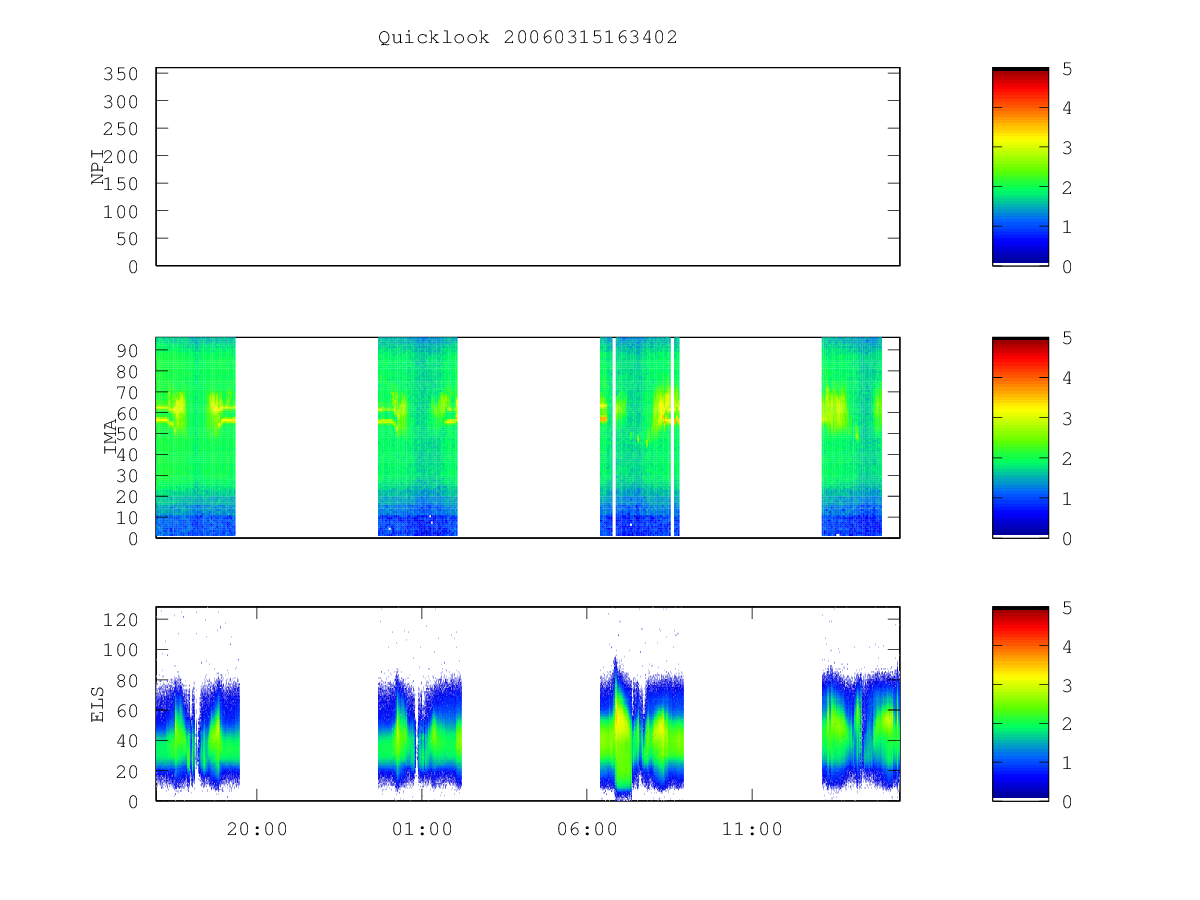1200x900 pixels.
Task: Click inside the empty NPI plot panel
Action: 528,167
